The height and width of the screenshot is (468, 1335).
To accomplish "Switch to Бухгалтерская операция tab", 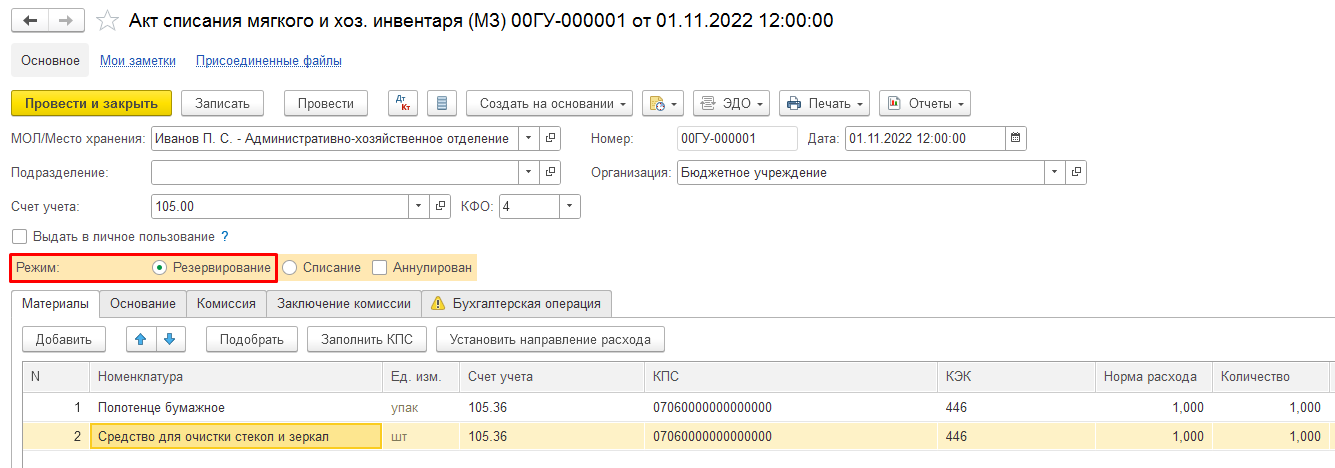I will point(517,304).
